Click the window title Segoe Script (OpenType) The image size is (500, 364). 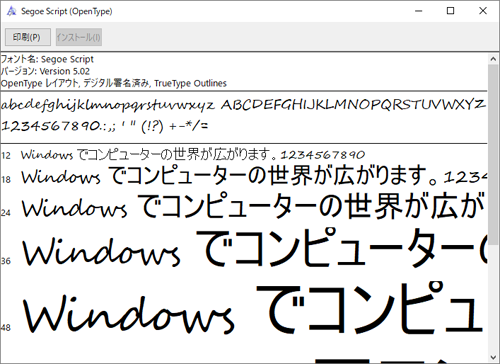coord(67,11)
